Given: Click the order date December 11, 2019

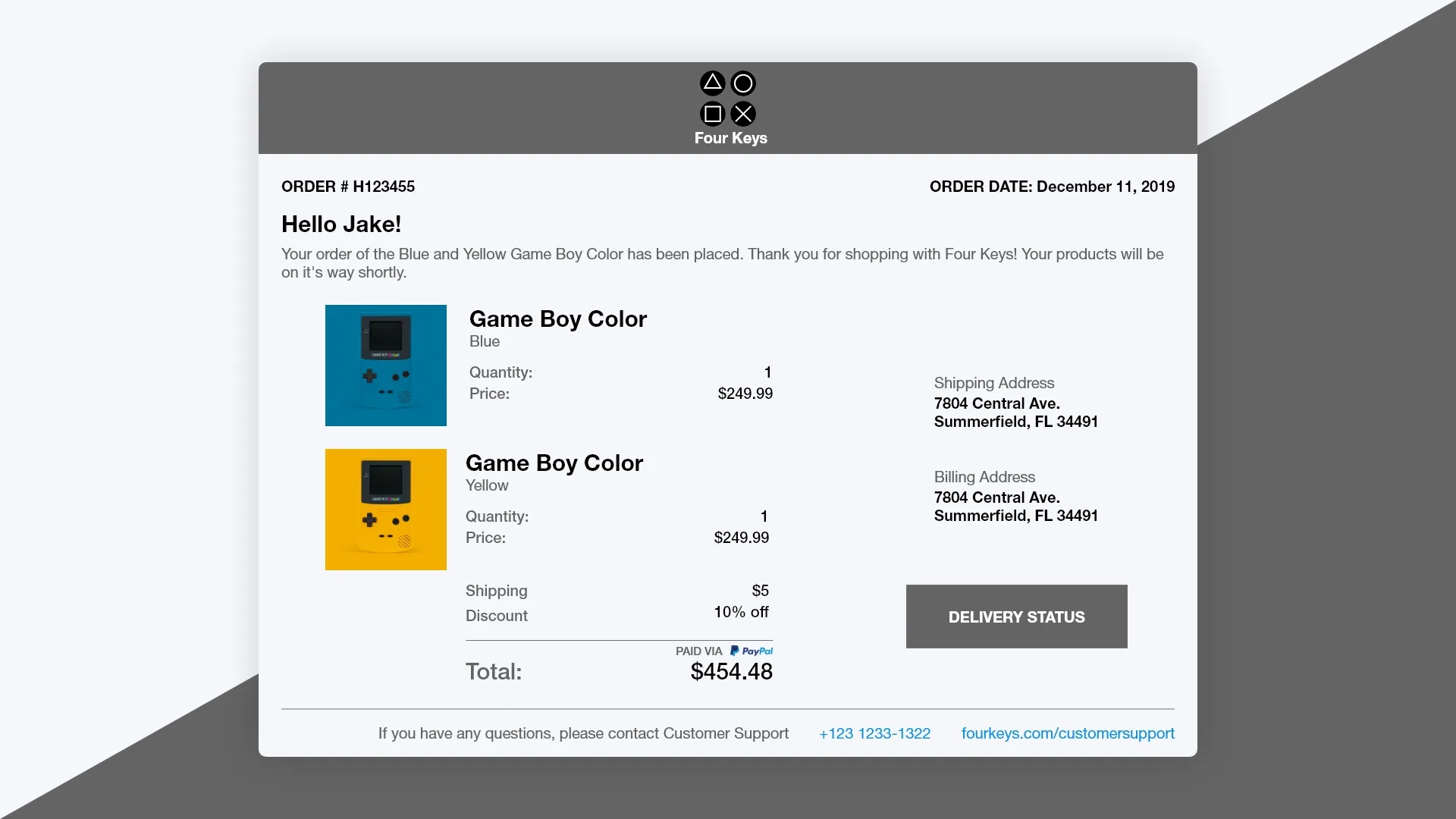Looking at the screenshot, I should click(1106, 187).
